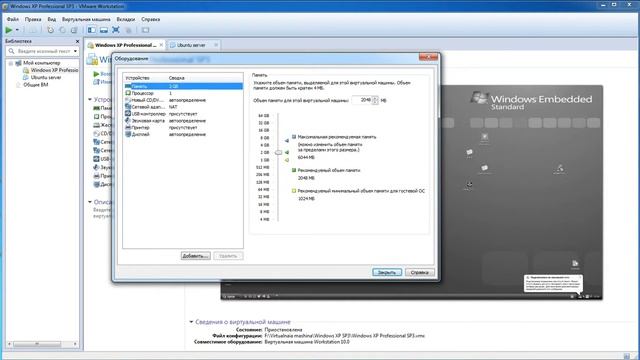Power on the VM with green play icon
This screenshot has height=360, width=640.
[9, 30]
